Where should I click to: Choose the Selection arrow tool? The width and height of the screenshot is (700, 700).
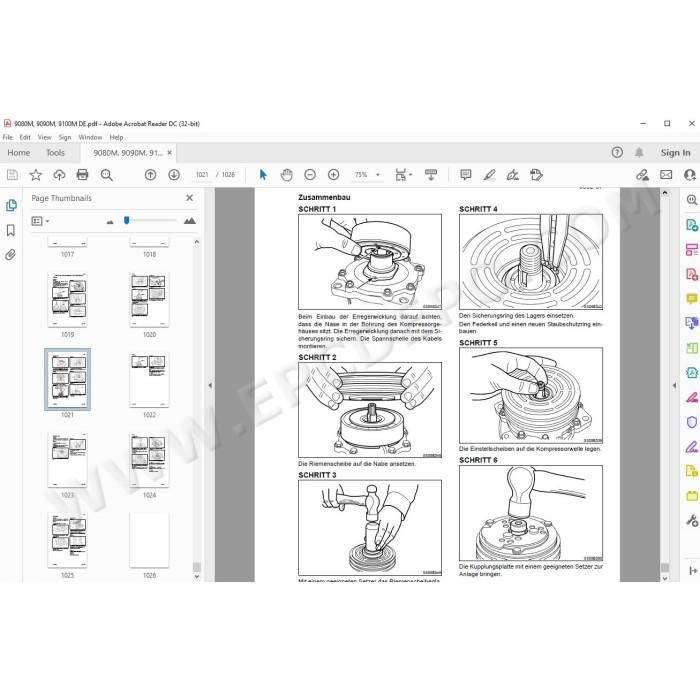click(263, 175)
